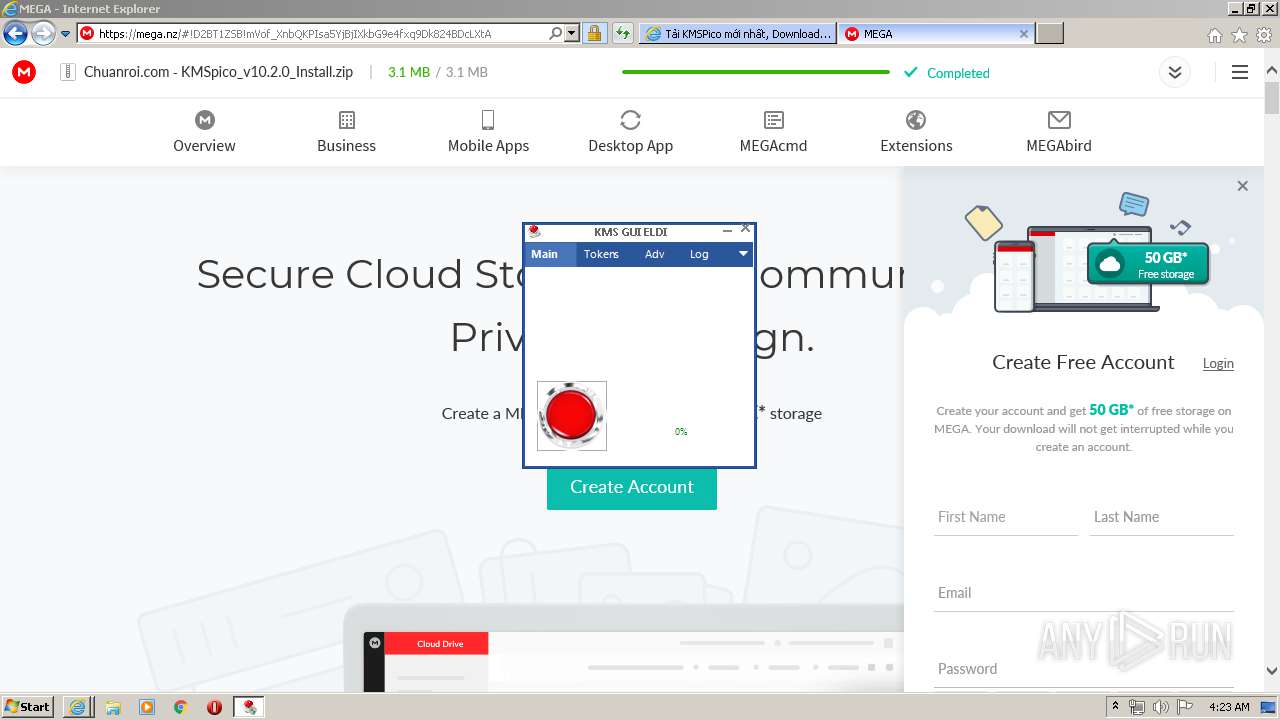Screen dimensions: 1280x720
Task: Click the green Create Account button
Action: tap(632, 487)
